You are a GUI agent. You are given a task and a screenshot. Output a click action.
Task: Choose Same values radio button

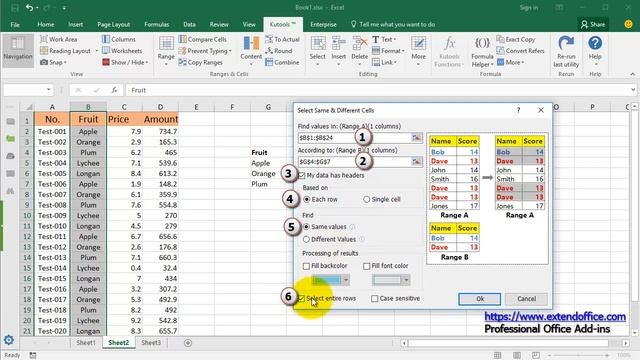[x=306, y=227]
